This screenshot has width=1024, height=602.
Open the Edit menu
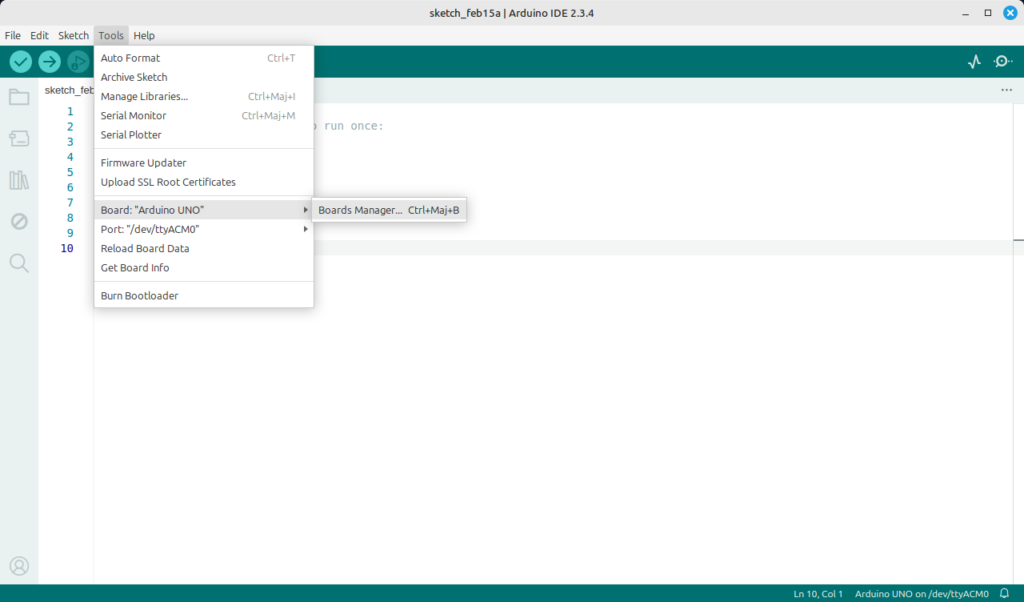[x=39, y=35]
